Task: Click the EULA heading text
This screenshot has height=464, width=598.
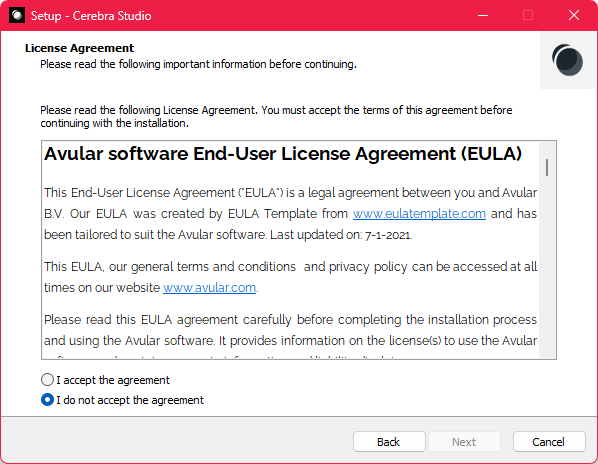Action: tap(283, 154)
